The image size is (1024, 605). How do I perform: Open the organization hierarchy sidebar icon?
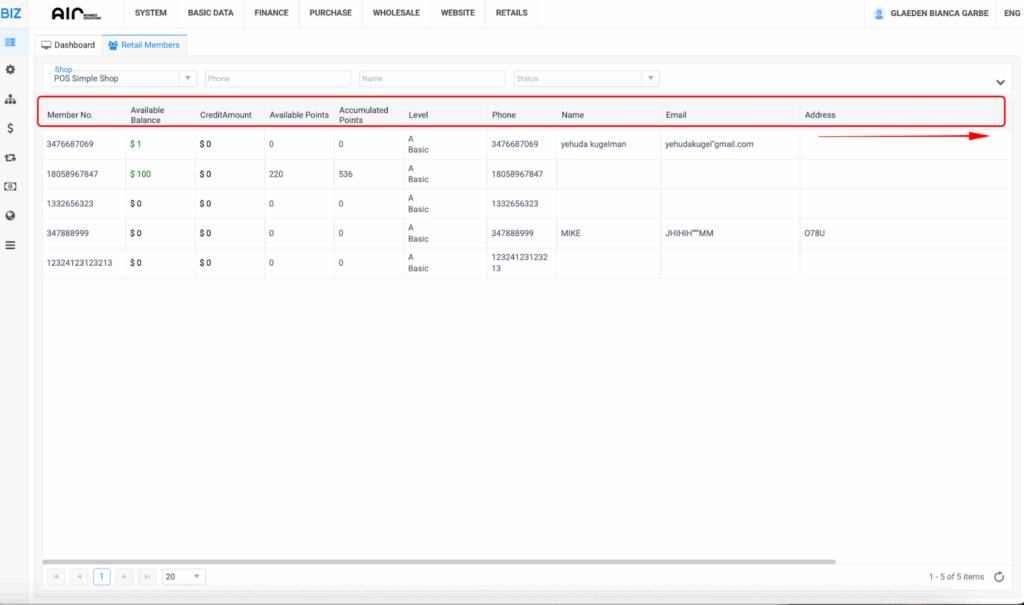tap(10, 99)
